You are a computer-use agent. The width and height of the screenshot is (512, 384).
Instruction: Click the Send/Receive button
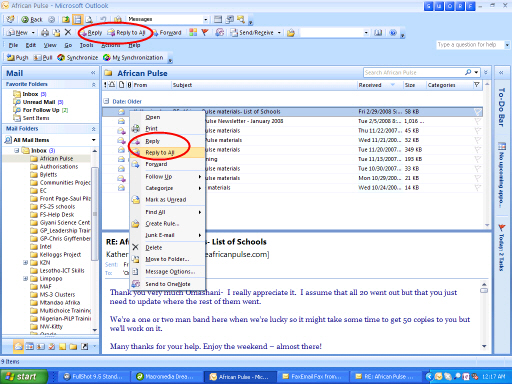(x=253, y=33)
